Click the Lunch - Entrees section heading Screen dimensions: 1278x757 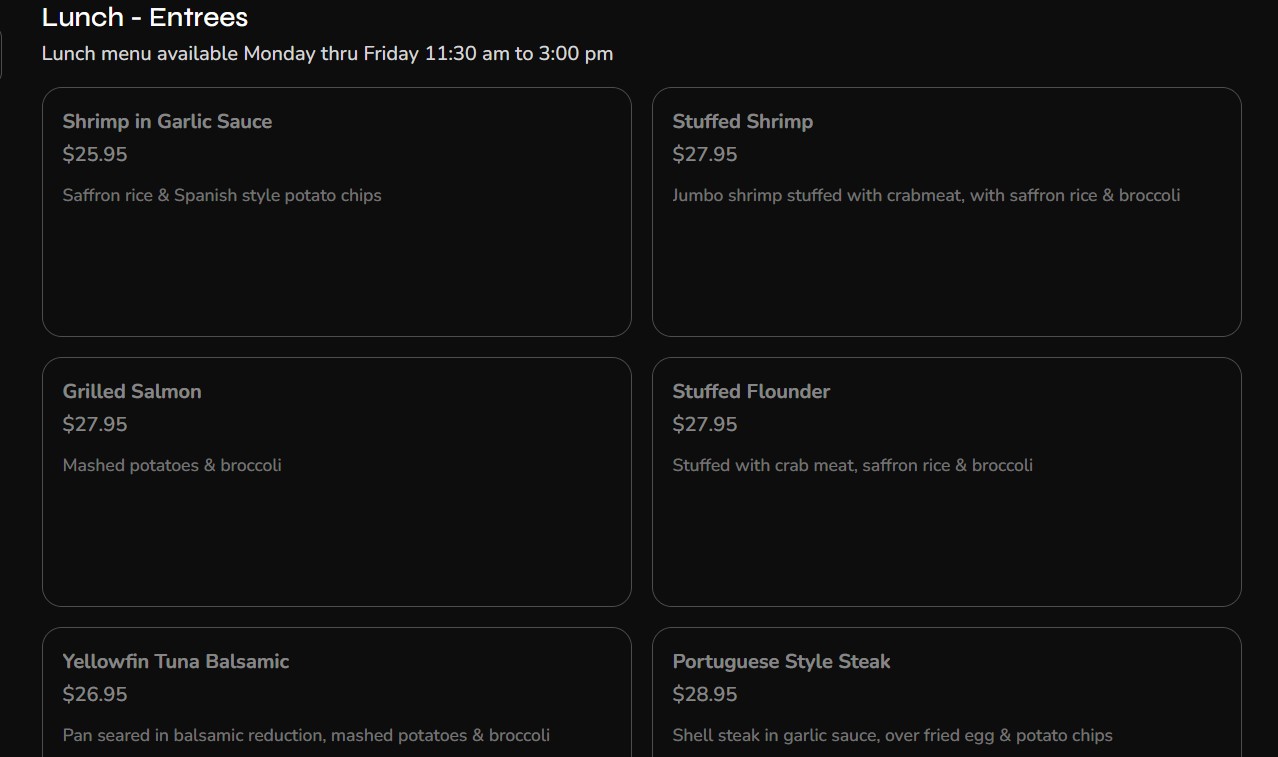pos(145,17)
